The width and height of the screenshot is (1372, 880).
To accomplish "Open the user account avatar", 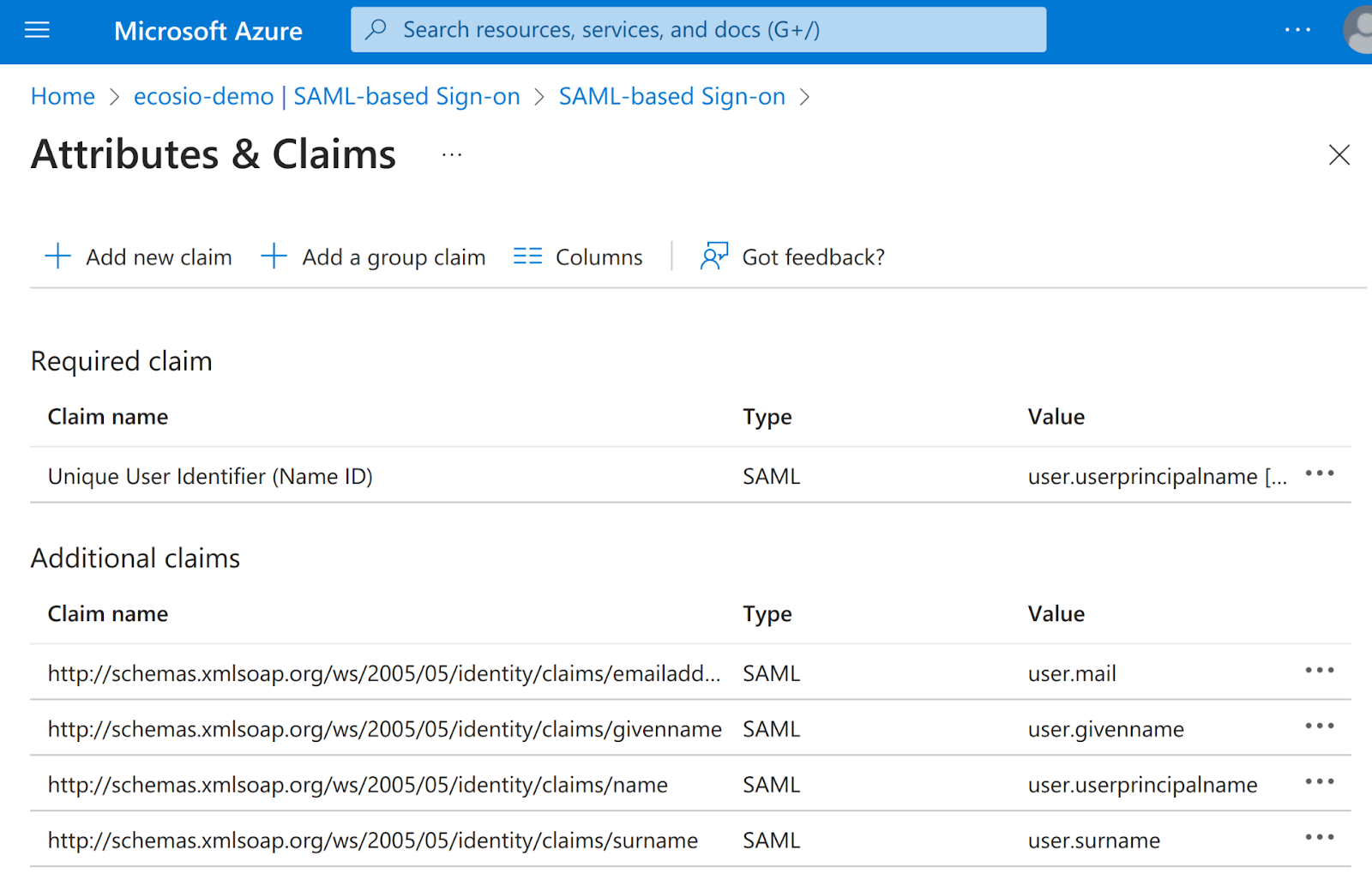I will click(x=1358, y=30).
